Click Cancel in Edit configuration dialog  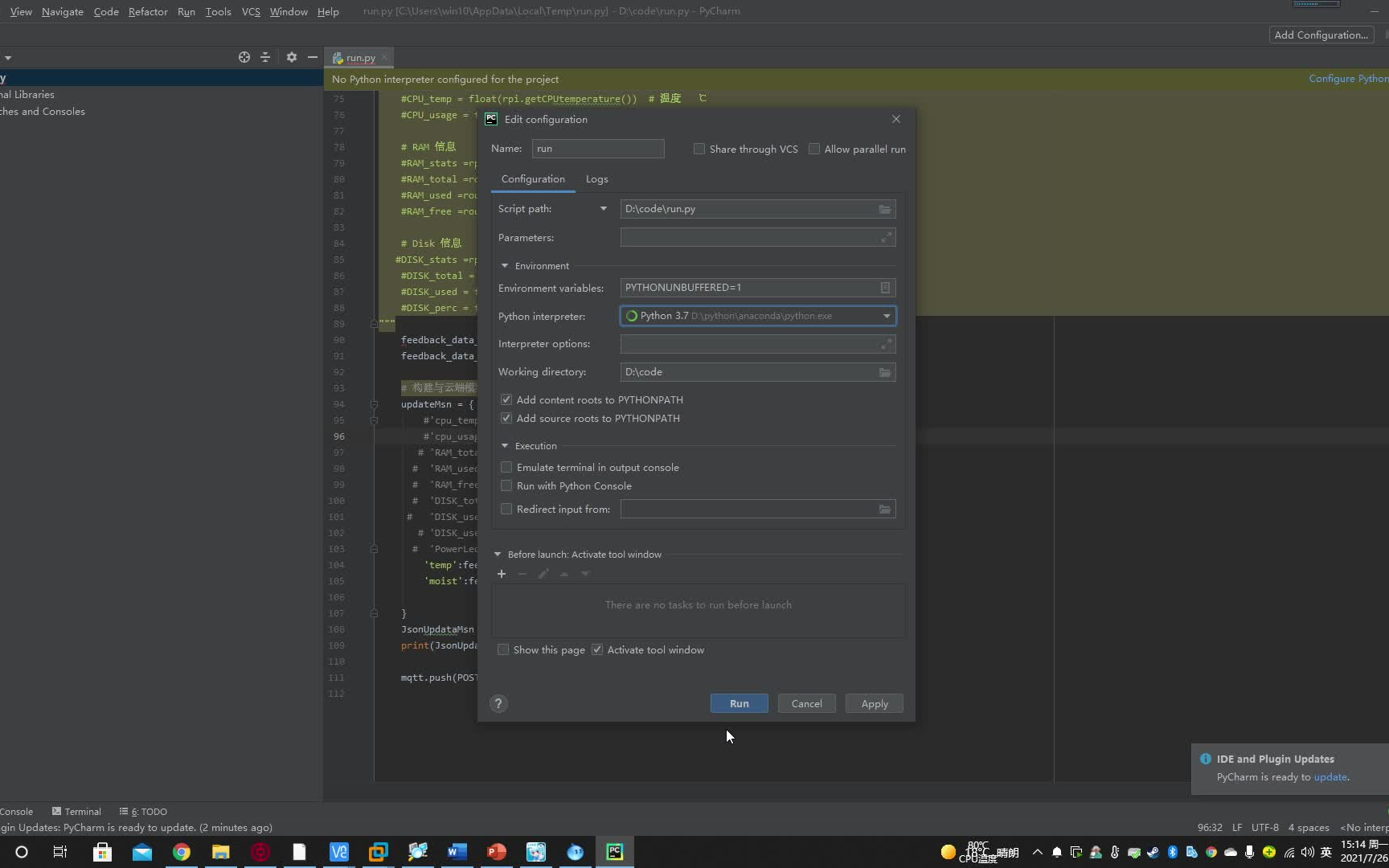(806, 703)
